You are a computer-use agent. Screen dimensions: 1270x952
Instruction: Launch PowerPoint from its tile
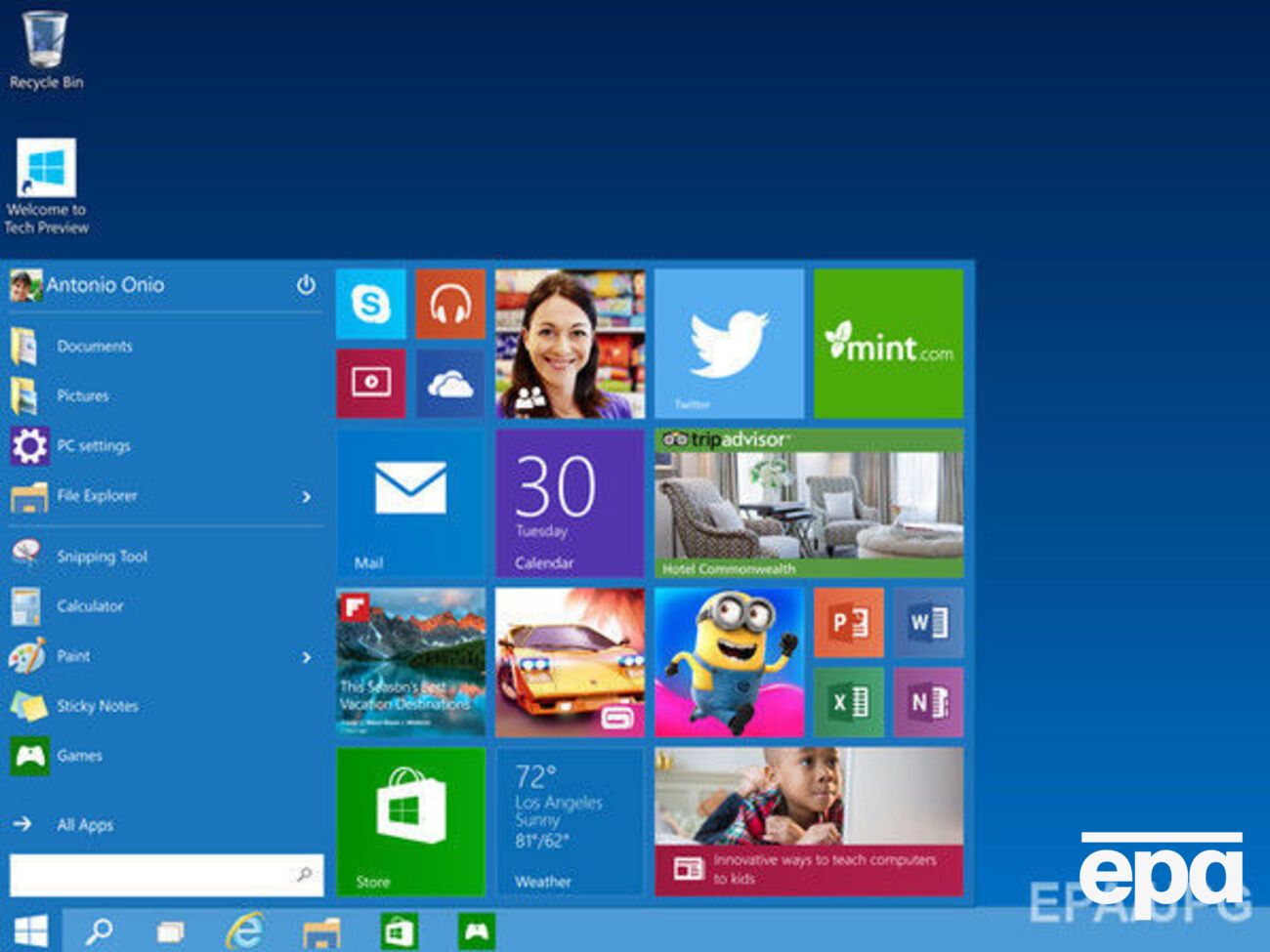849,623
